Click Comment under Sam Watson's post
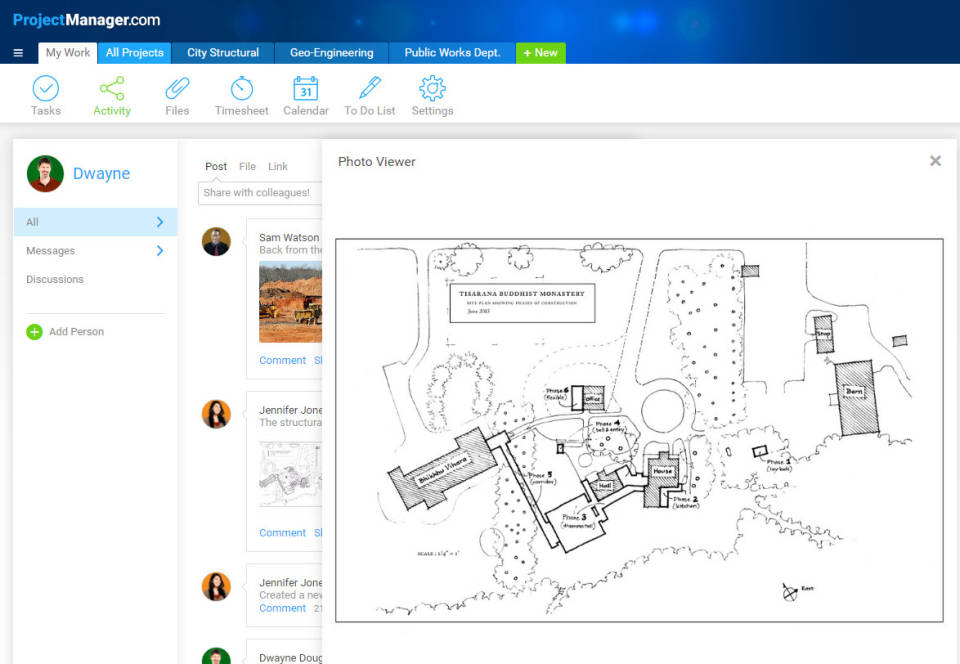The width and height of the screenshot is (960, 664). pyautogui.click(x=283, y=360)
